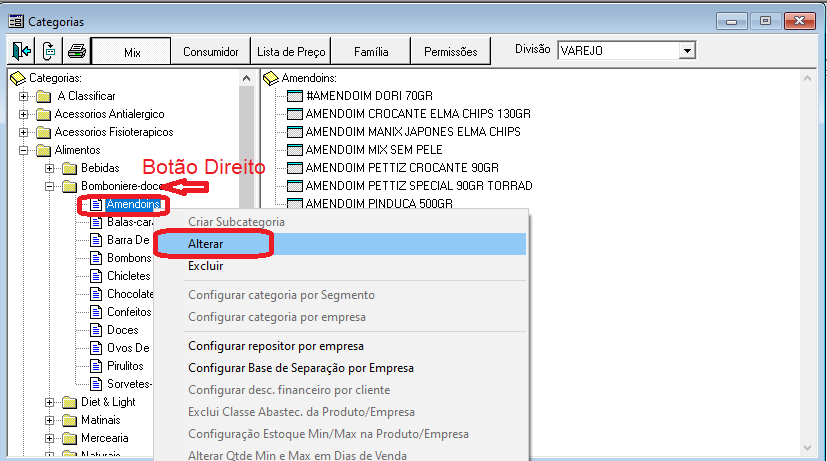827x461 pixels.
Task: Select the AMENDOIM PINDUCA 500GR product
Action: point(379,204)
